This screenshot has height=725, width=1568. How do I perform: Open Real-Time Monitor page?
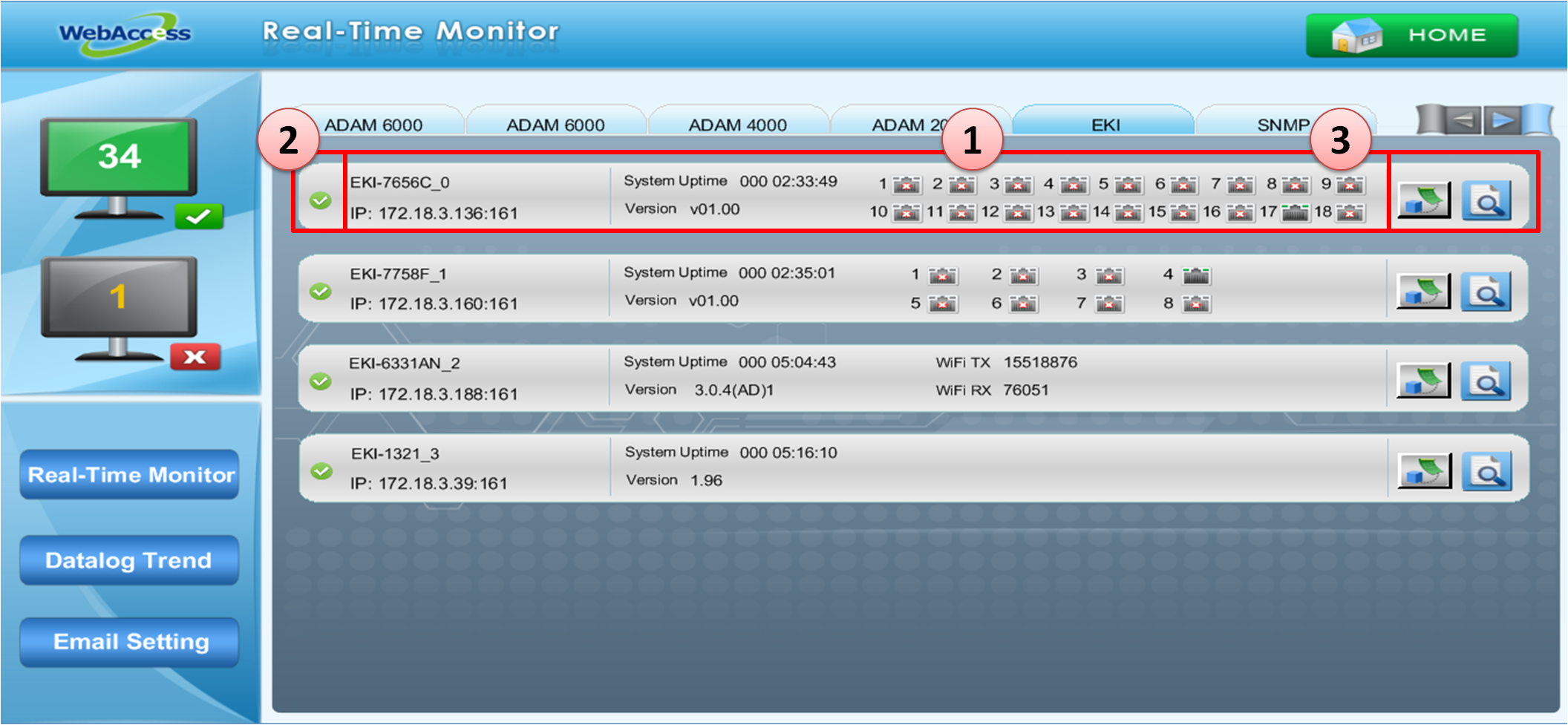(x=130, y=474)
